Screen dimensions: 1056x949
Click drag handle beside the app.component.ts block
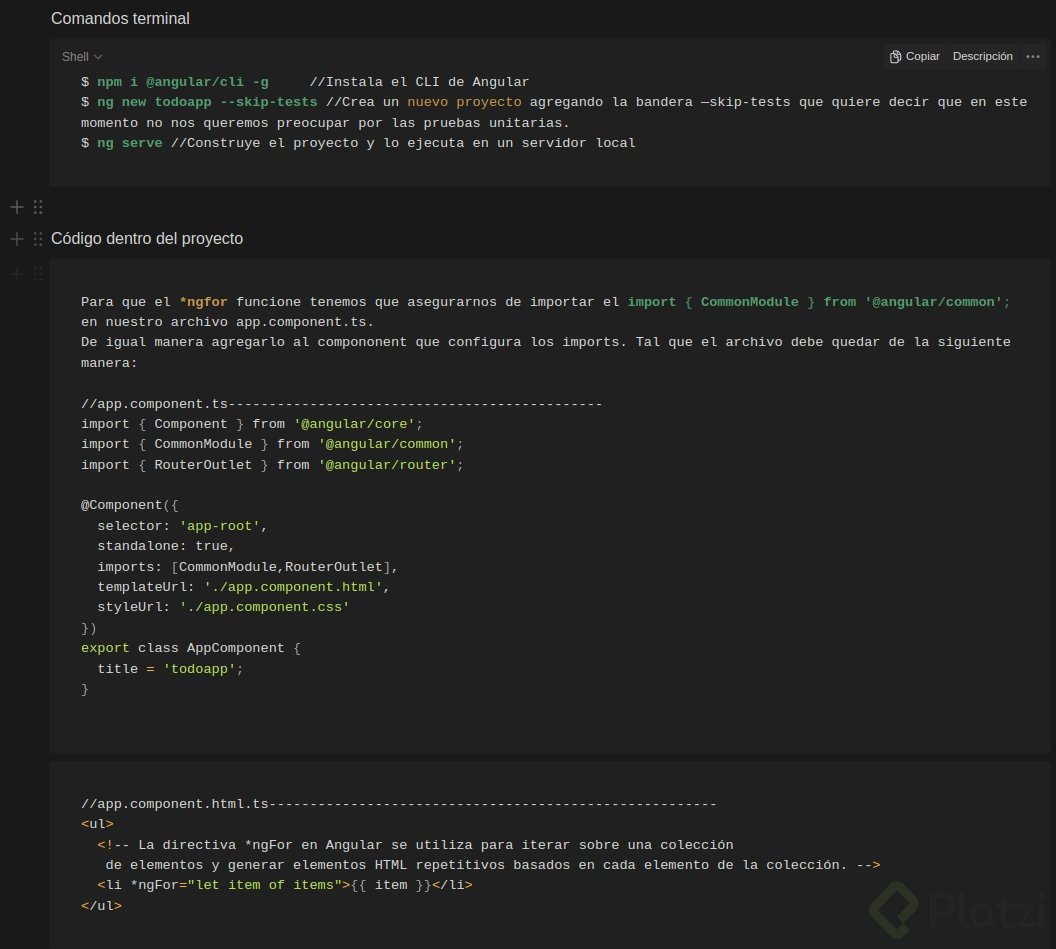coord(38,274)
